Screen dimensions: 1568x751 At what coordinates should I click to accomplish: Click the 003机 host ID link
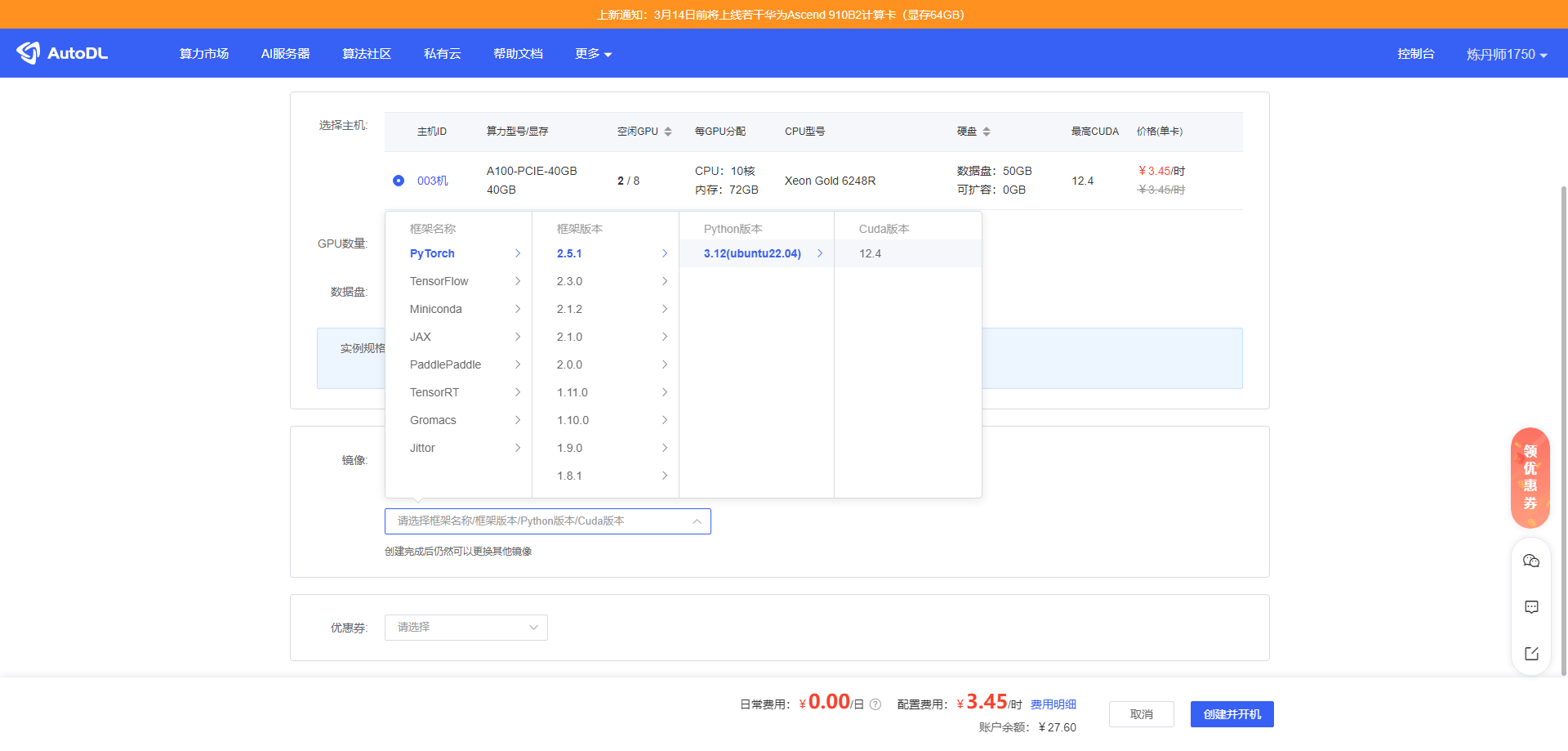pyautogui.click(x=433, y=181)
